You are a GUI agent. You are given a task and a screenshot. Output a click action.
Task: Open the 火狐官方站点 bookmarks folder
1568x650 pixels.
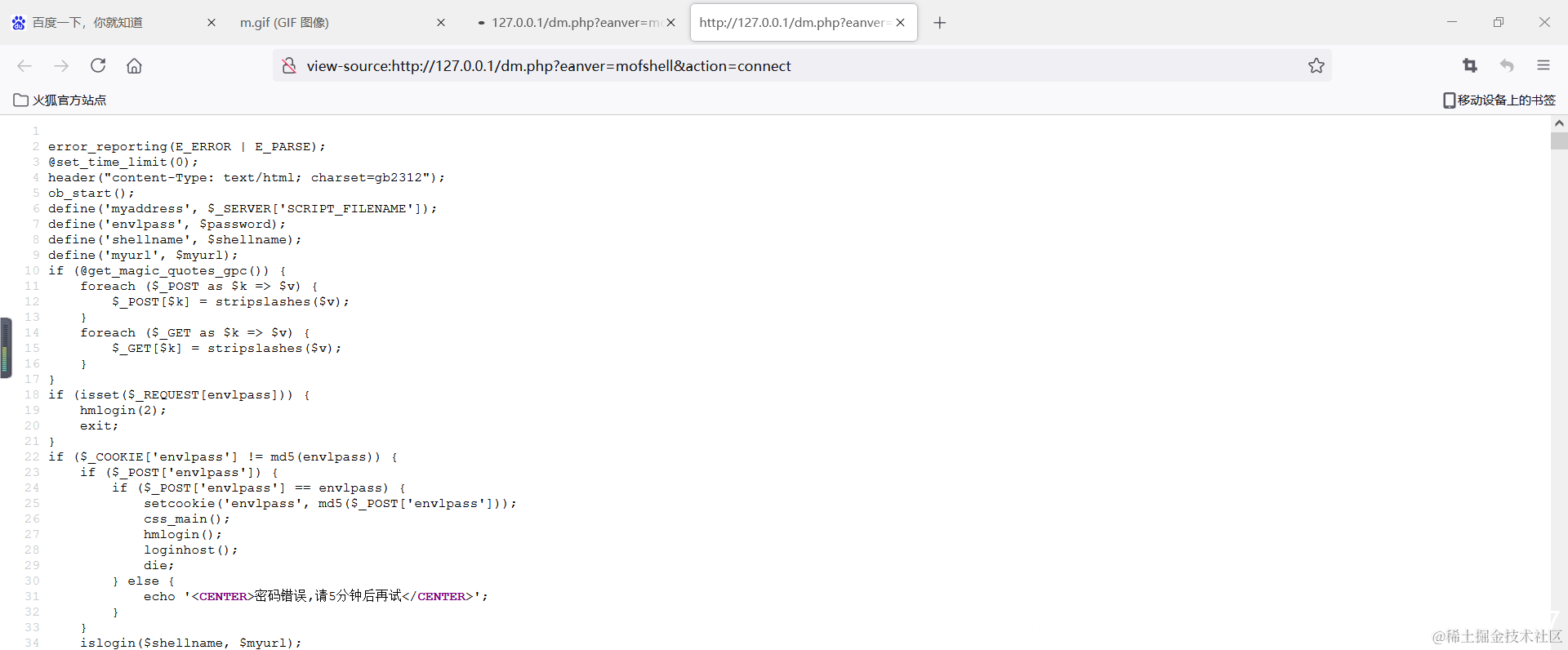click(60, 100)
